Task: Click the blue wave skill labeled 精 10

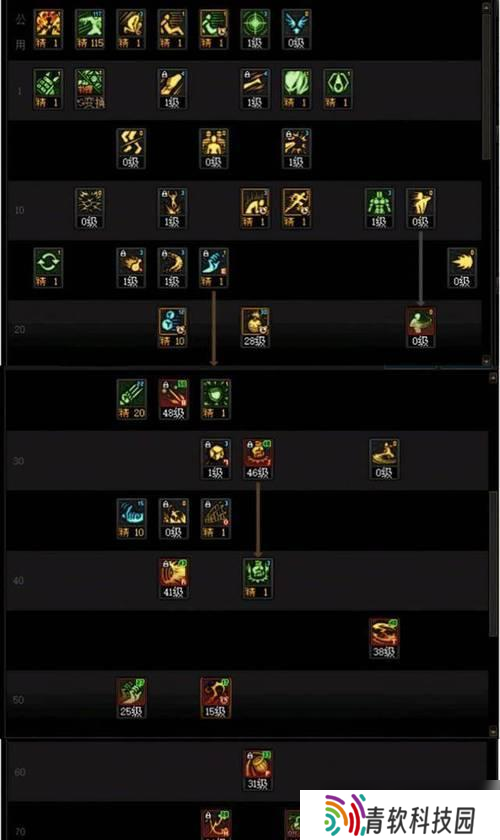Action: coord(131,519)
